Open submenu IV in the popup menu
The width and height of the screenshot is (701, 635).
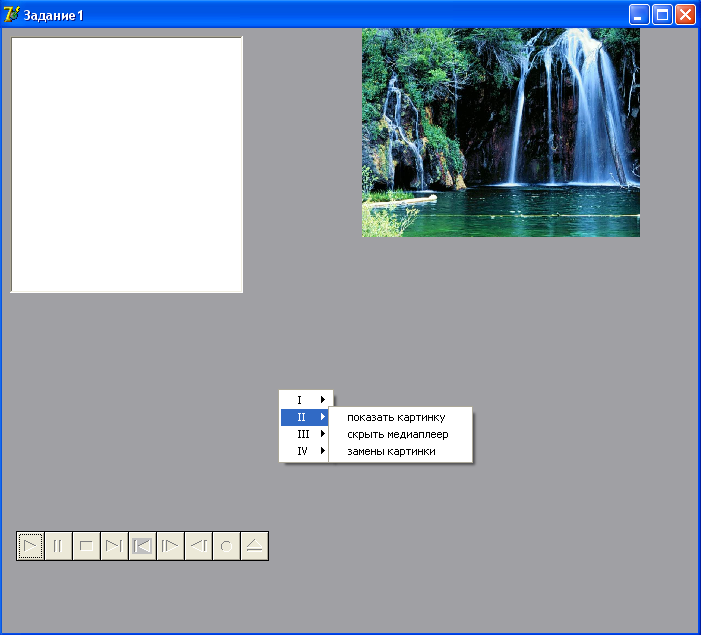305,451
